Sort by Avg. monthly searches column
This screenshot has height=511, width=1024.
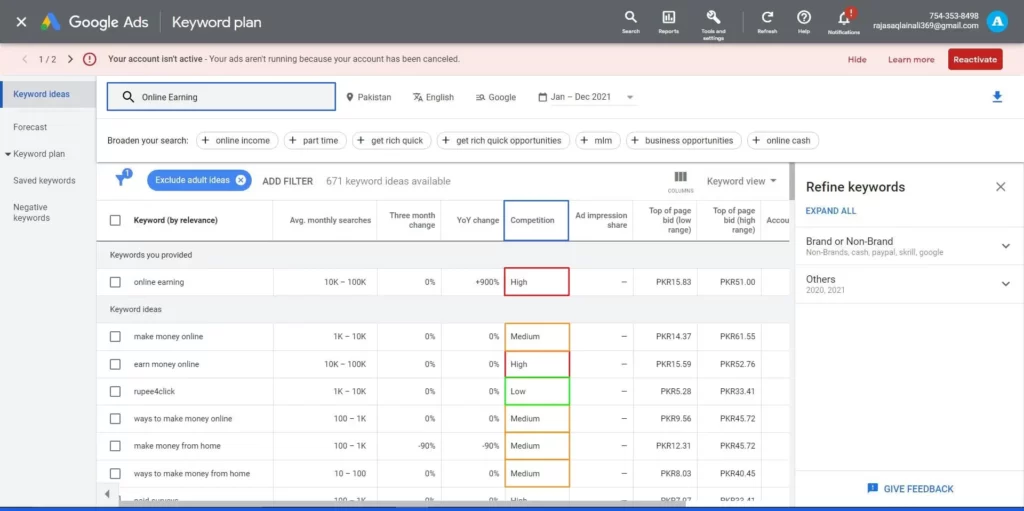[330, 220]
